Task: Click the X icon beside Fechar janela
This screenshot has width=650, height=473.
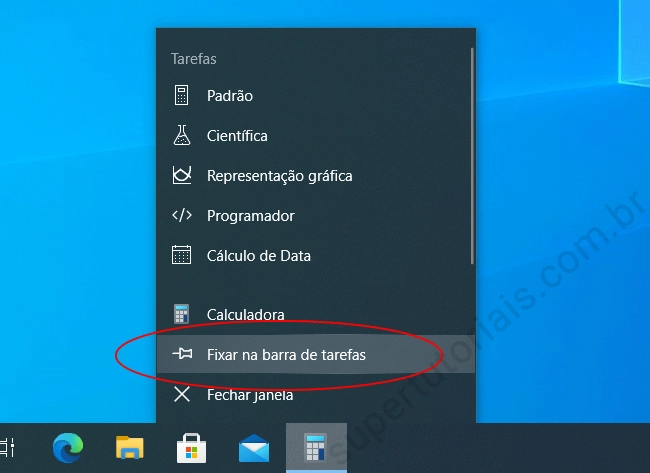Action: 182,394
